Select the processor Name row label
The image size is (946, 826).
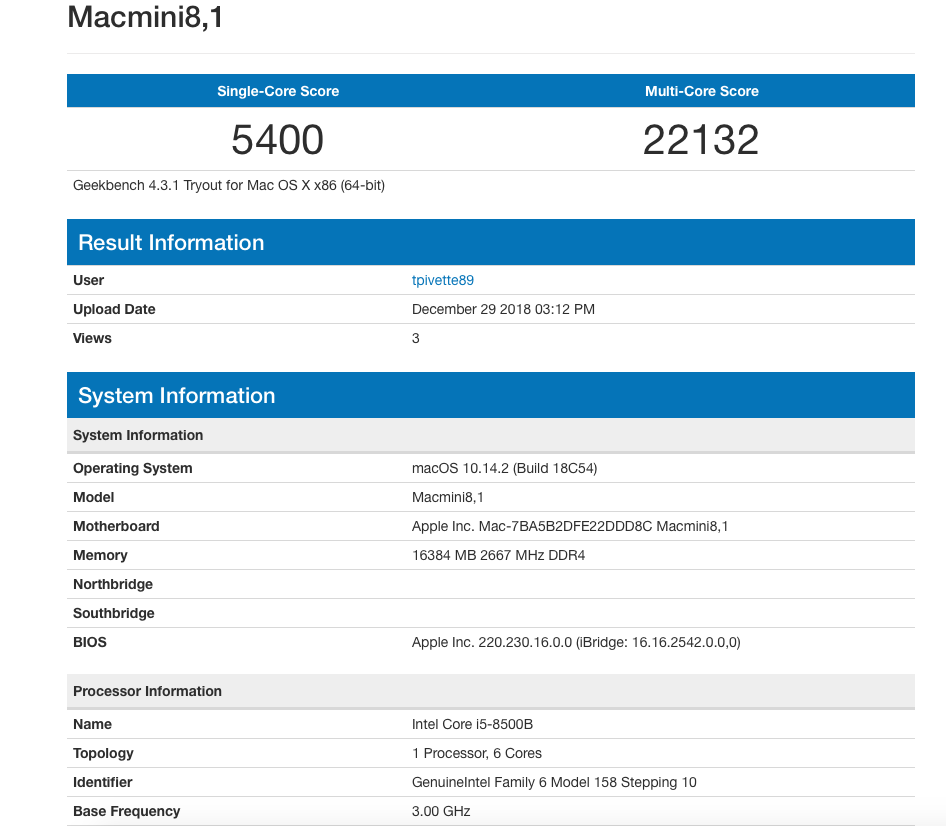(x=92, y=724)
